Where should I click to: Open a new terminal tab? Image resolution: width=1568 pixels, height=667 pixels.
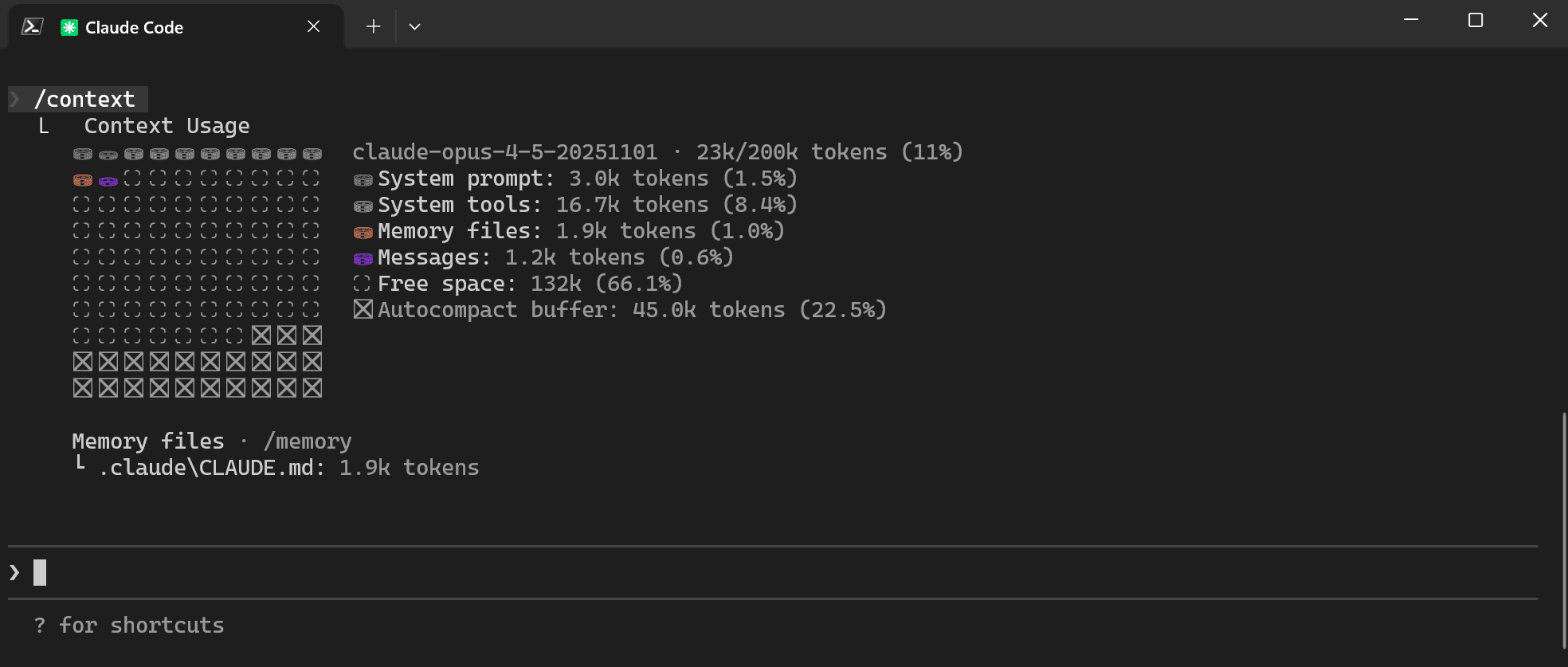(x=373, y=26)
